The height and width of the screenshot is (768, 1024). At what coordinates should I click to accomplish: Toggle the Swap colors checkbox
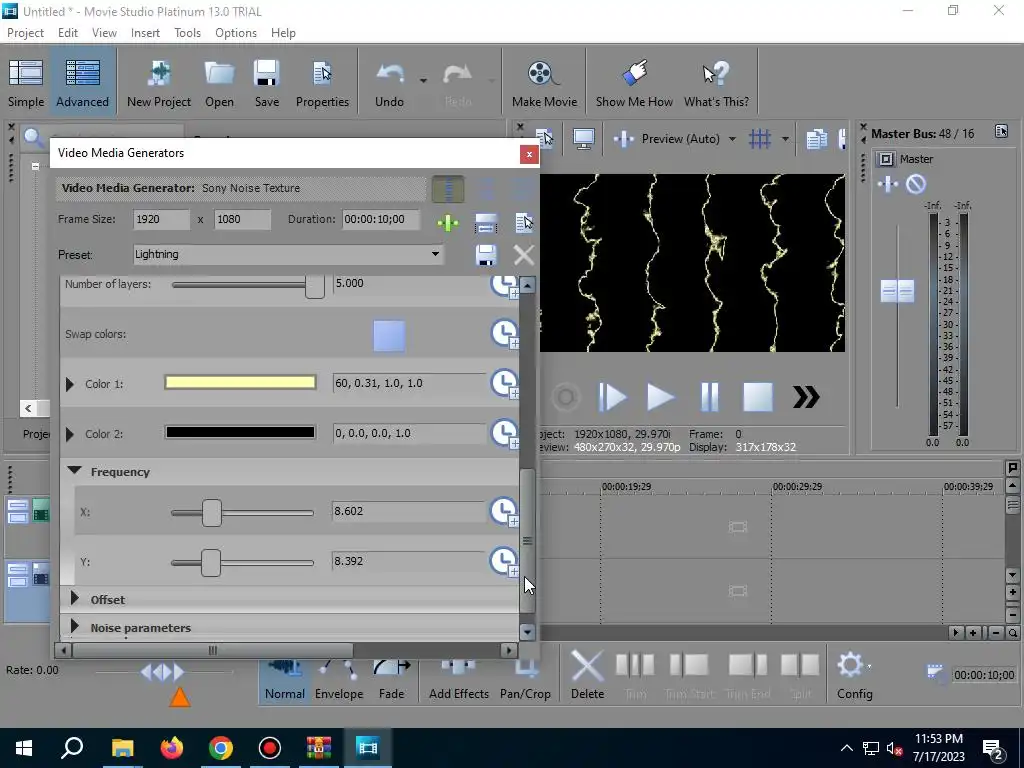(389, 335)
